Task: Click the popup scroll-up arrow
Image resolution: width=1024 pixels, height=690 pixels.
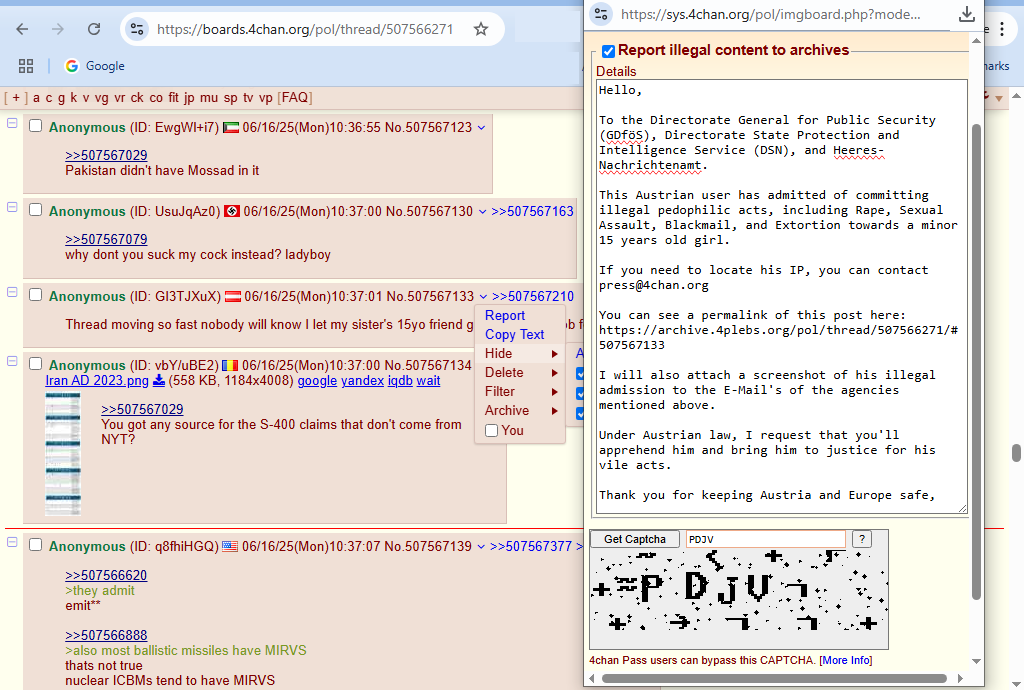Action: (x=976, y=41)
